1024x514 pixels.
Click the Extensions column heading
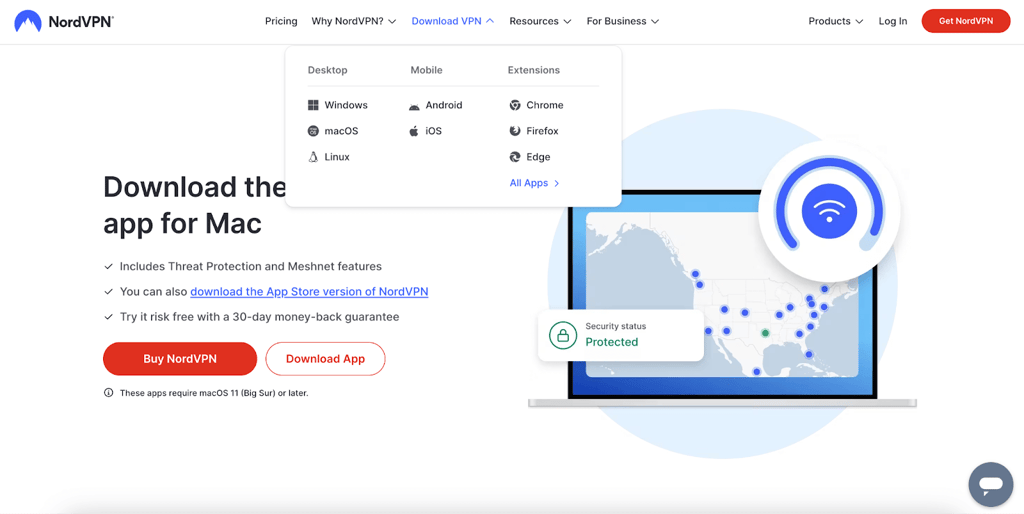click(x=534, y=70)
